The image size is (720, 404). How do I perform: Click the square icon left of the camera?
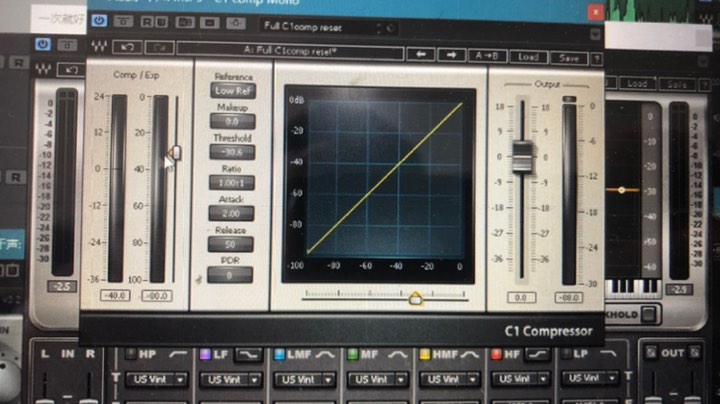coord(209,22)
